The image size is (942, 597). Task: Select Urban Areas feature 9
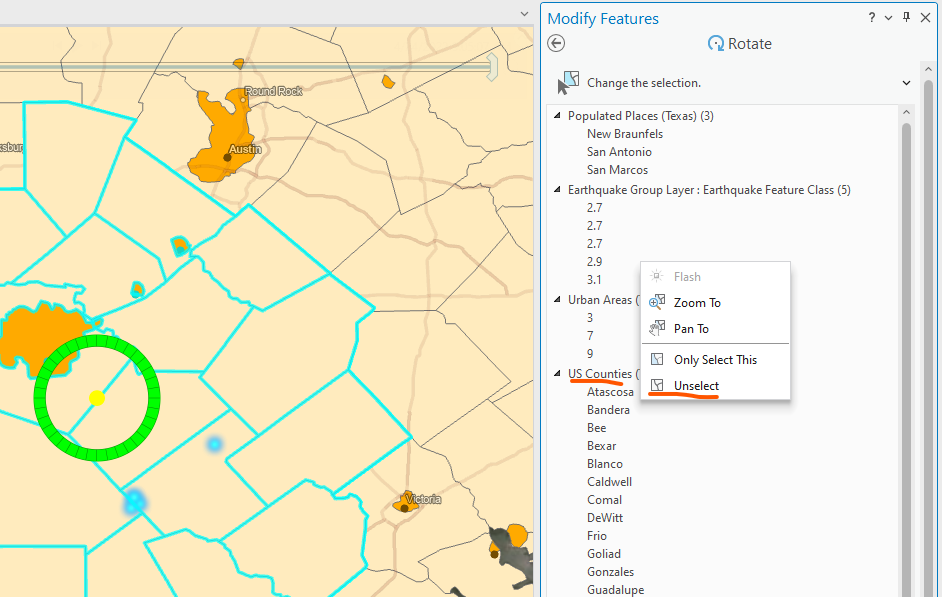tap(590, 354)
